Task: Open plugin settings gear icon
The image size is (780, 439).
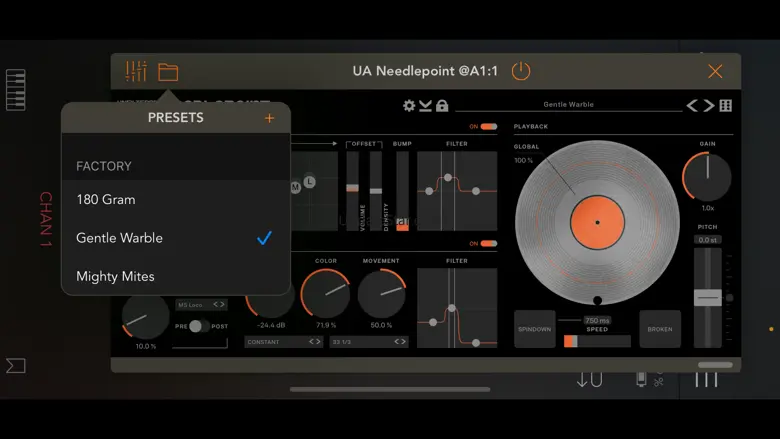Action: [409, 105]
